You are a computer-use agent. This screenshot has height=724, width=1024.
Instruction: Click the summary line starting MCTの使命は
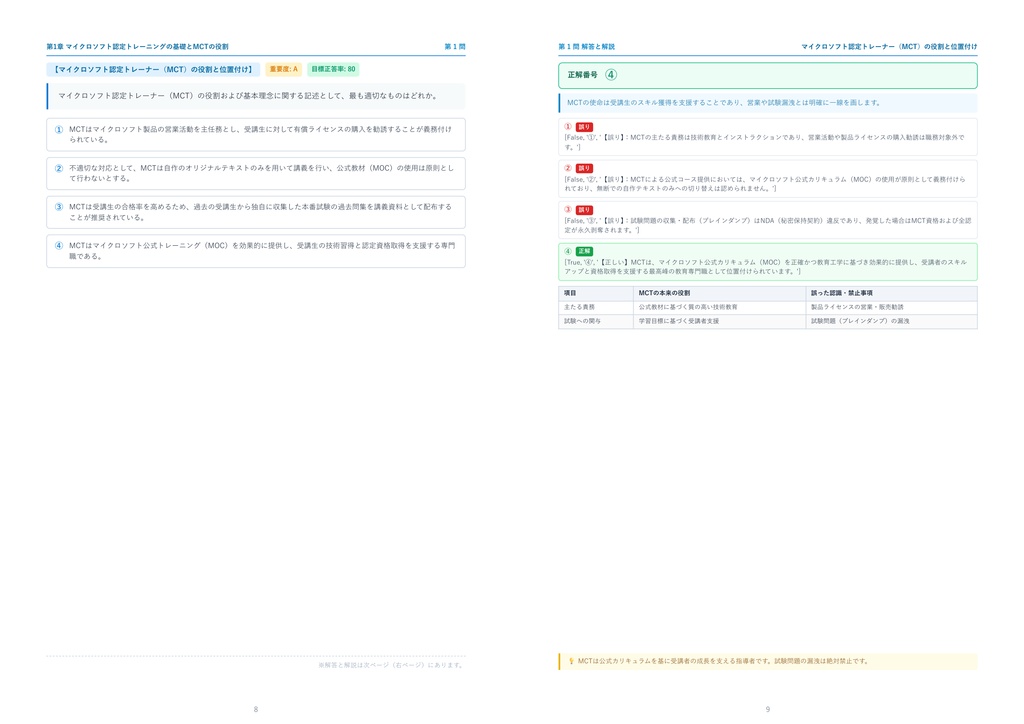(725, 102)
